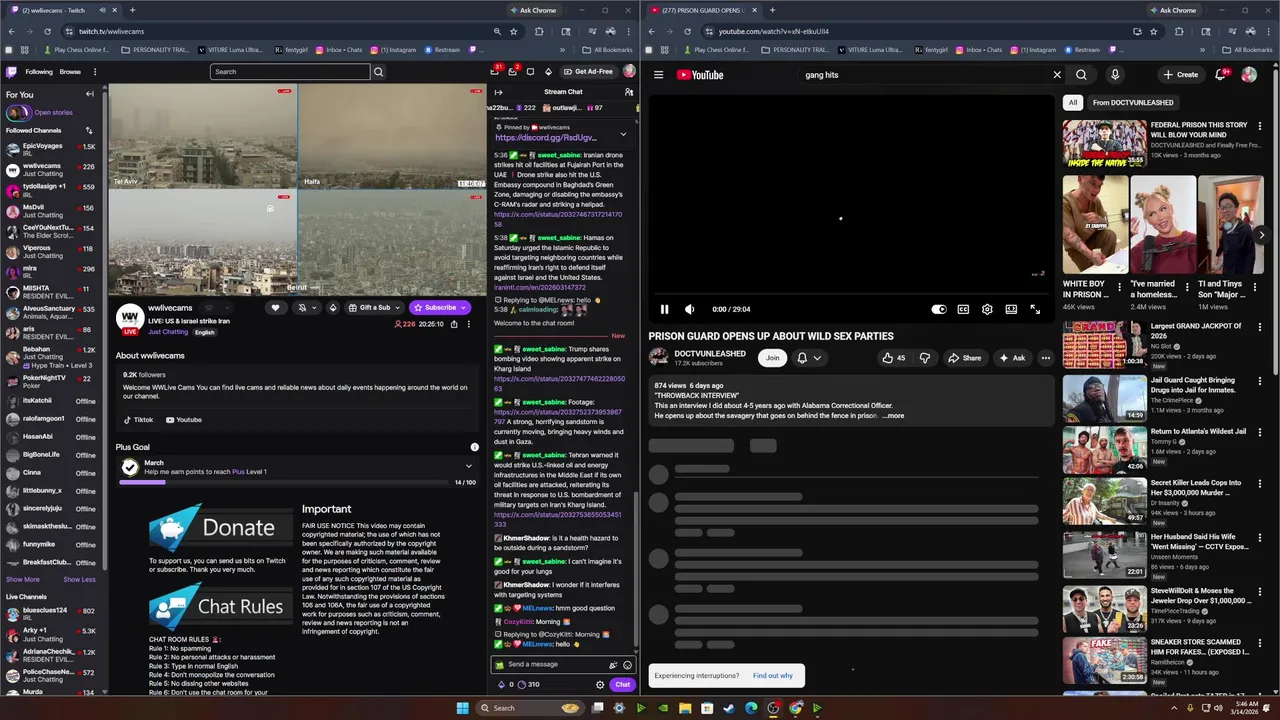1280x720 pixels.
Task: Click the Twitch search magnifier button
Action: coord(378,72)
